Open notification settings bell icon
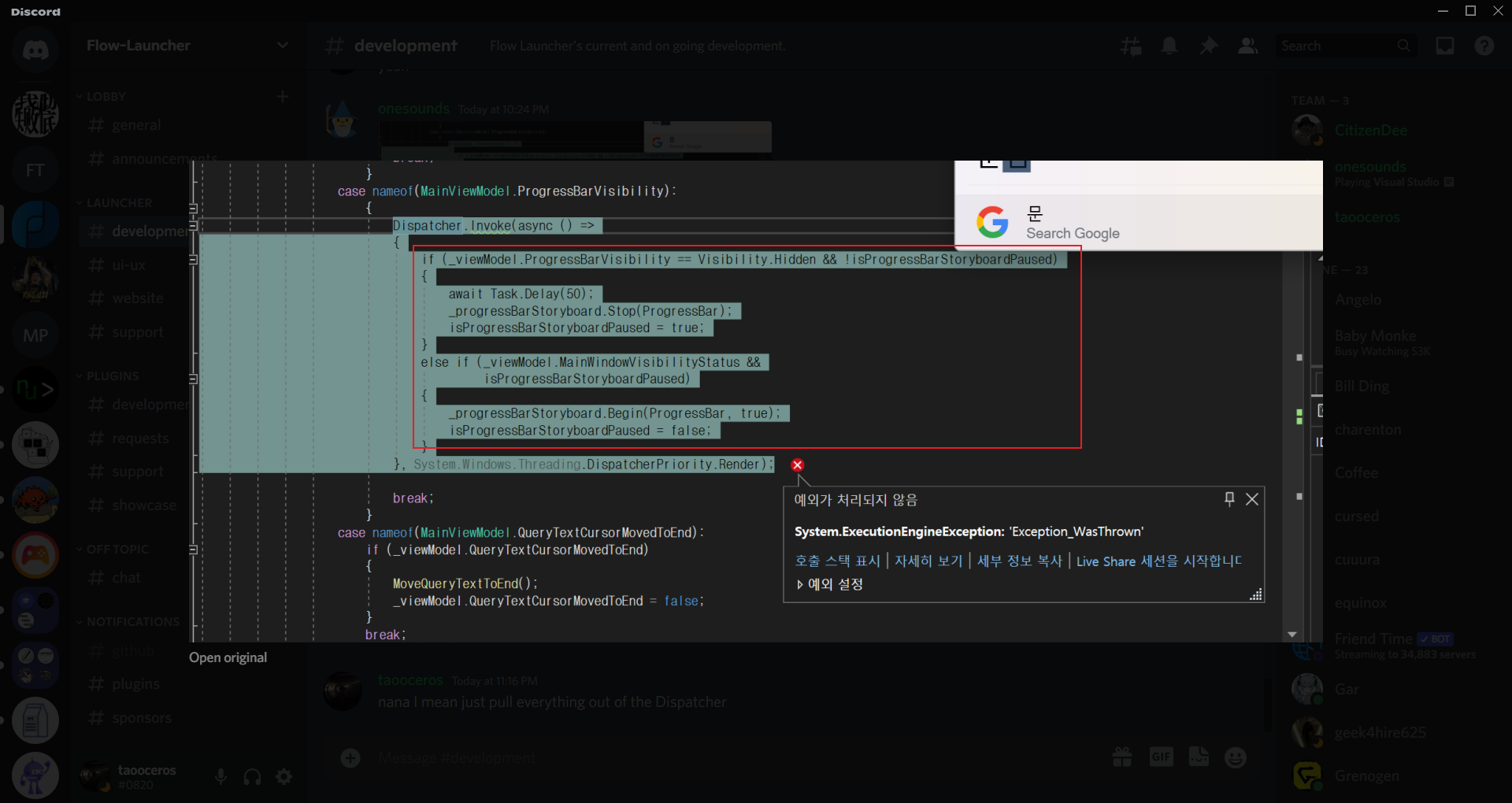The image size is (1512, 803). point(1169,46)
